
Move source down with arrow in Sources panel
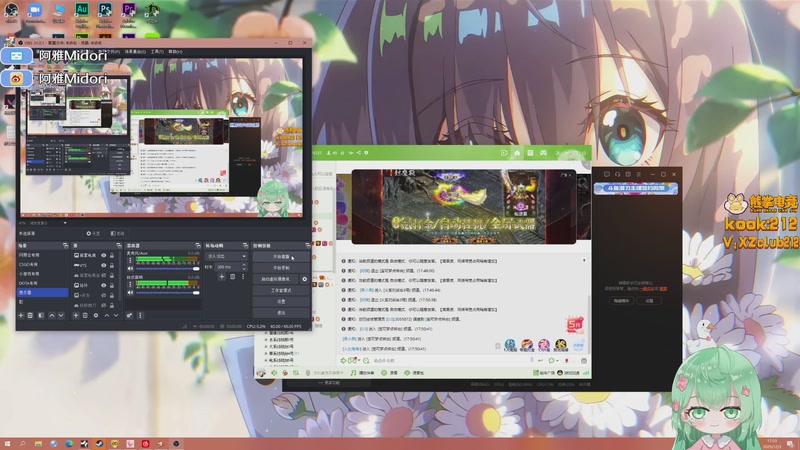pos(116,316)
